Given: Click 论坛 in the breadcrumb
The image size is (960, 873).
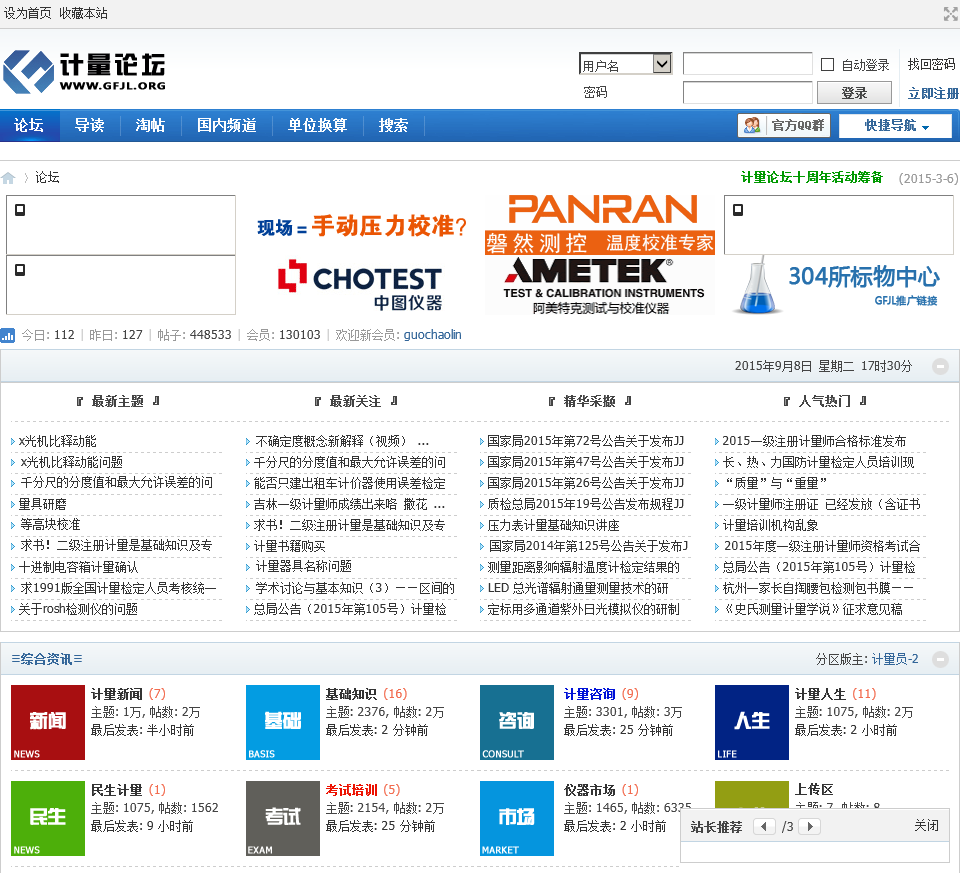Looking at the screenshot, I should click(47, 178).
